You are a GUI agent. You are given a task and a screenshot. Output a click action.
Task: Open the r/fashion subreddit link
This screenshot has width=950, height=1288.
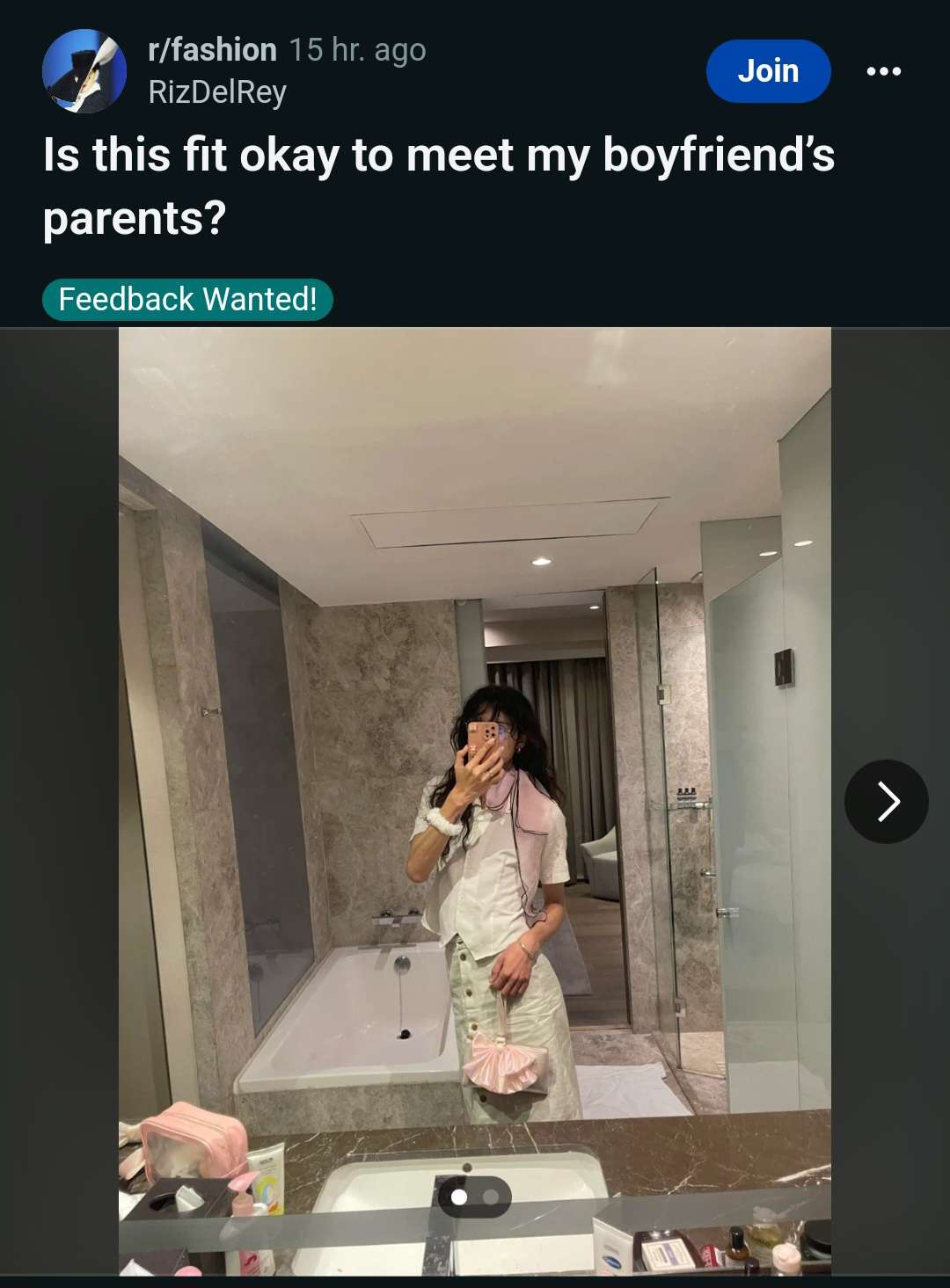tap(212, 50)
